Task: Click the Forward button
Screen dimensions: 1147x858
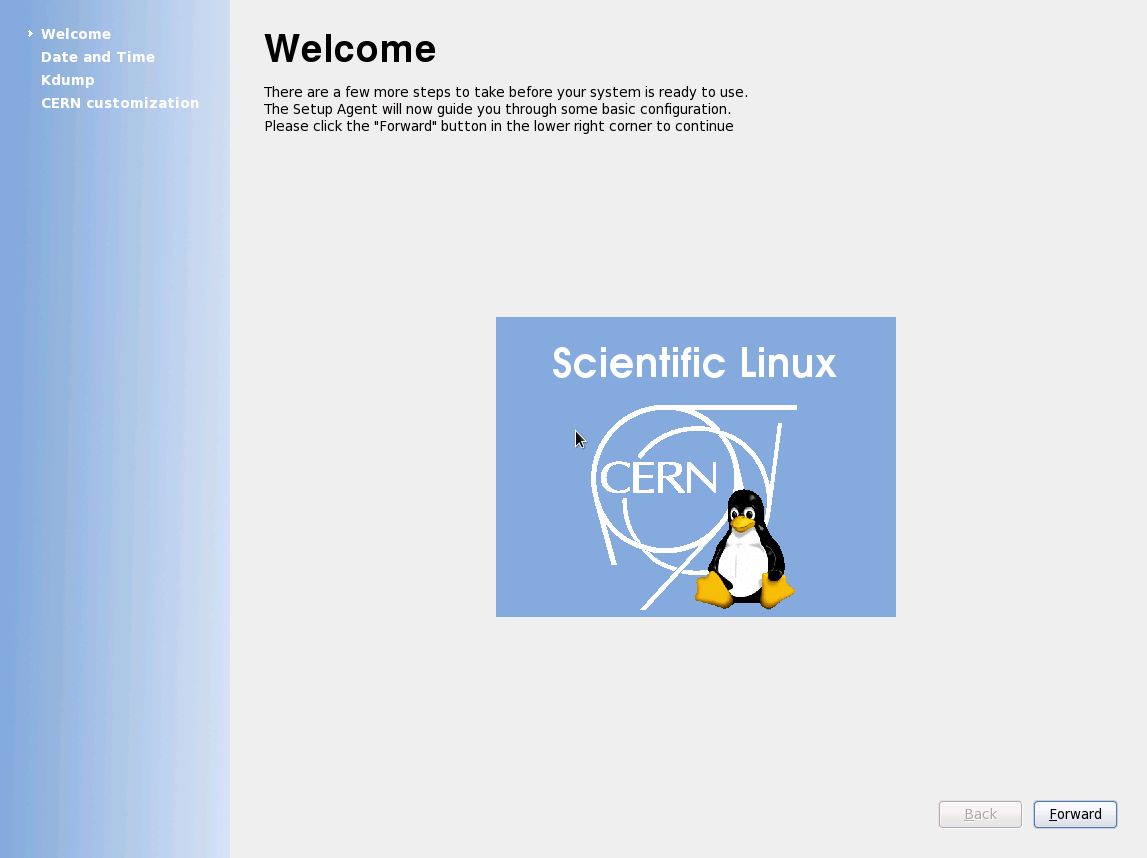Action: pos(1075,814)
